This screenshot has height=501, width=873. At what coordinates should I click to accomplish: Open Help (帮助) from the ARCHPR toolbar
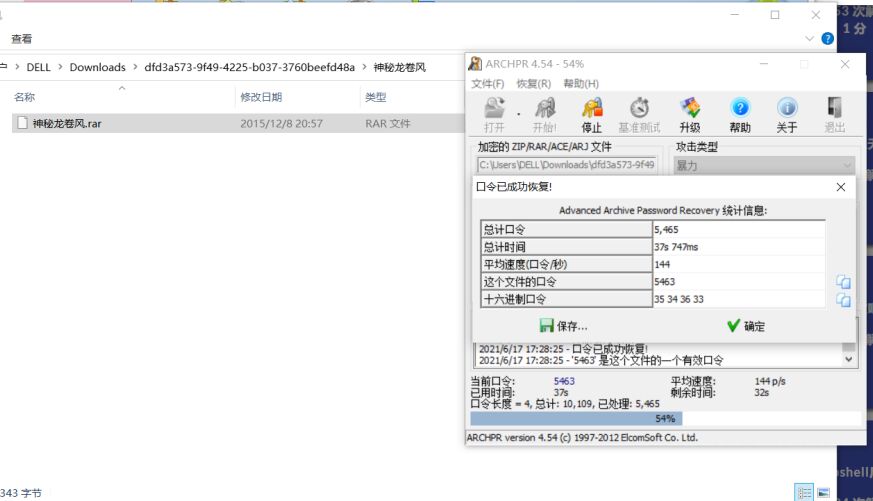tap(740, 115)
